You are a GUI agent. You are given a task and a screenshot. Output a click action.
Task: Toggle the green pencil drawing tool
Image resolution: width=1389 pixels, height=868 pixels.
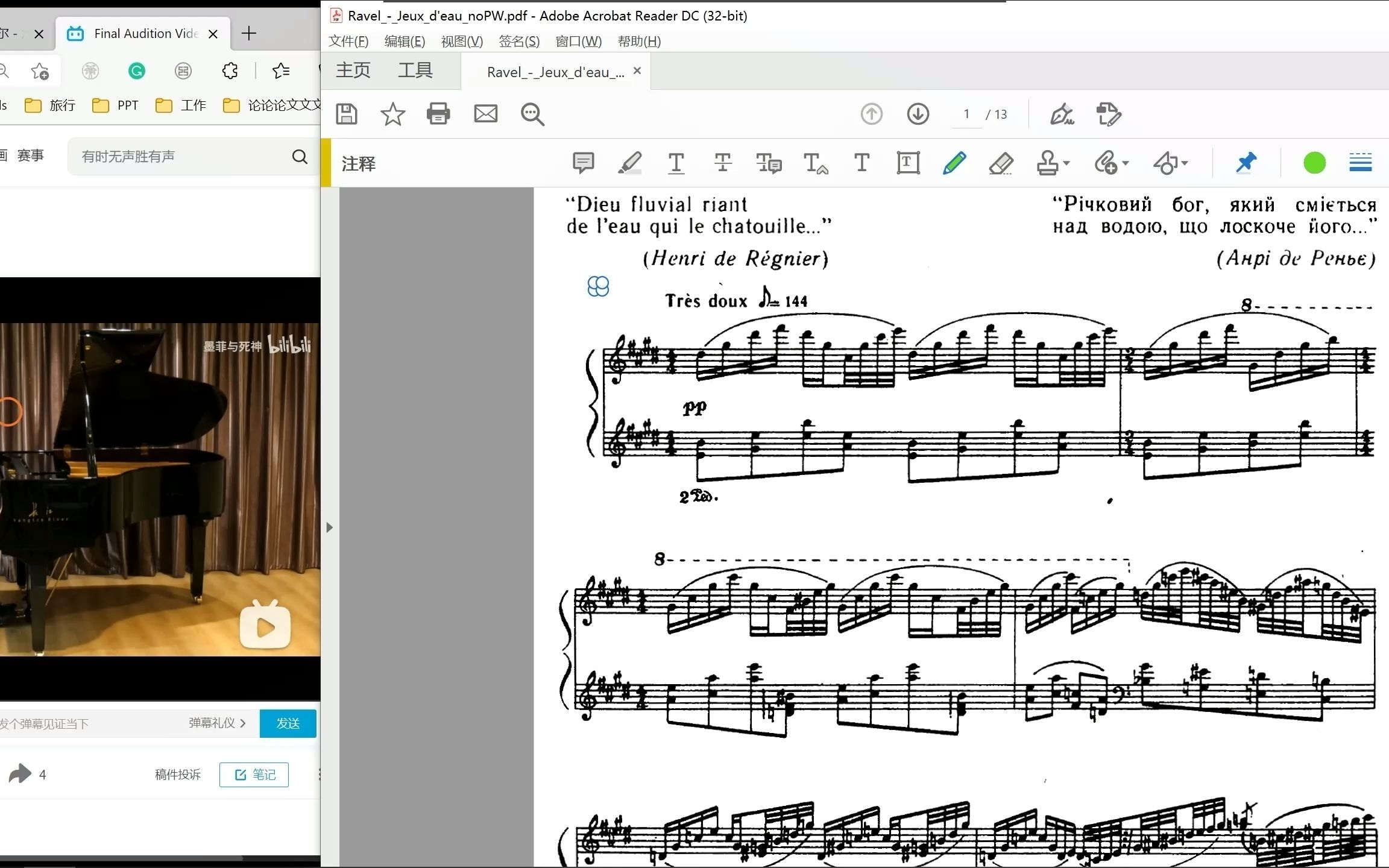(954, 163)
